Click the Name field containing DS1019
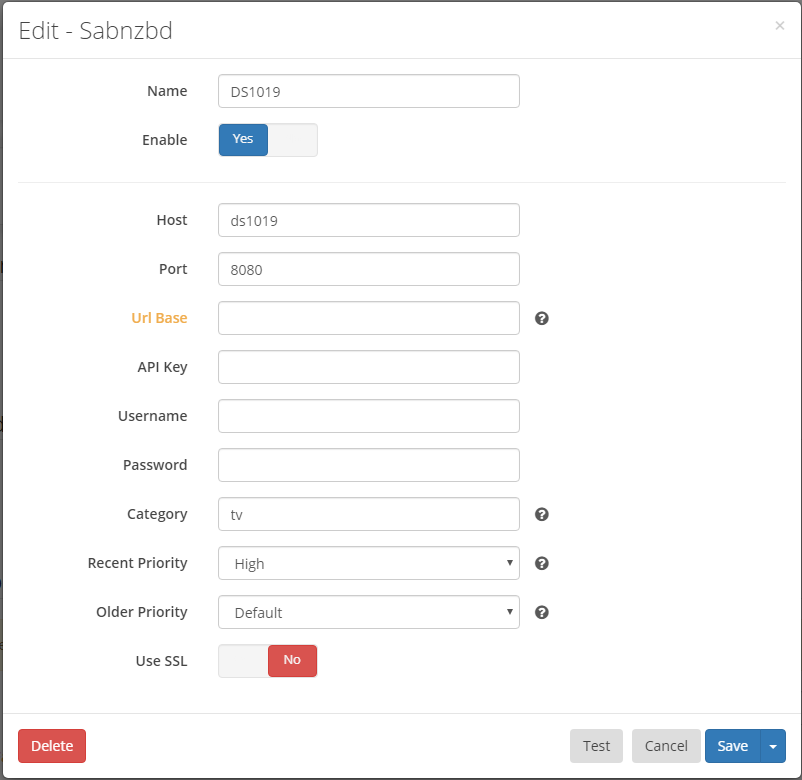Image resolution: width=802 pixels, height=780 pixels. coord(368,91)
